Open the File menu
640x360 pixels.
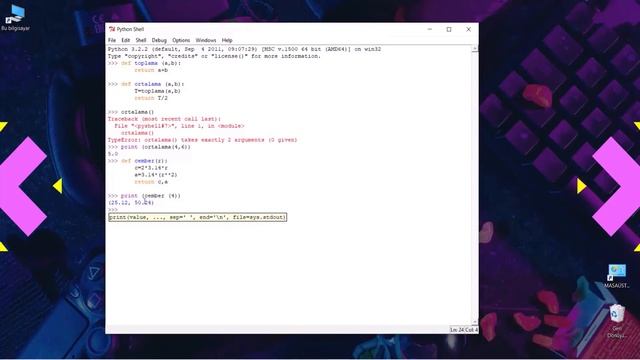coord(112,40)
